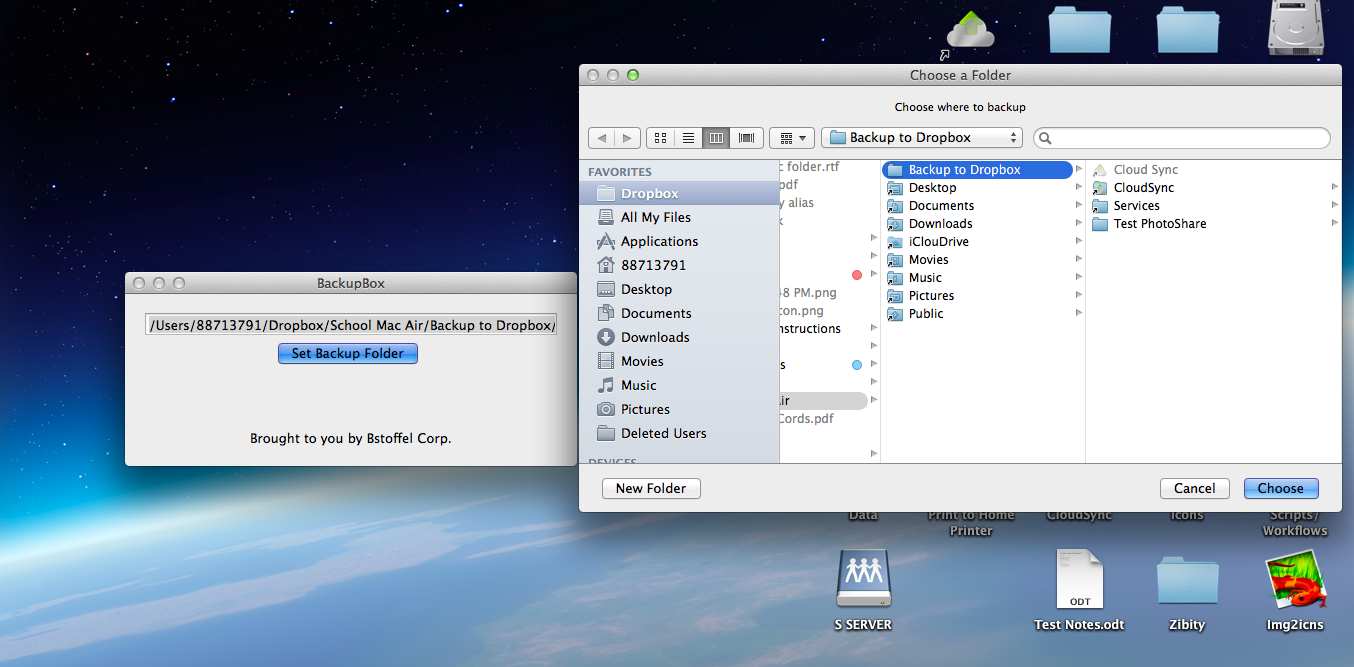1354x667 pixels.
Task: Expand the Test PhotoShare folder arrow
Action: 1335,224
